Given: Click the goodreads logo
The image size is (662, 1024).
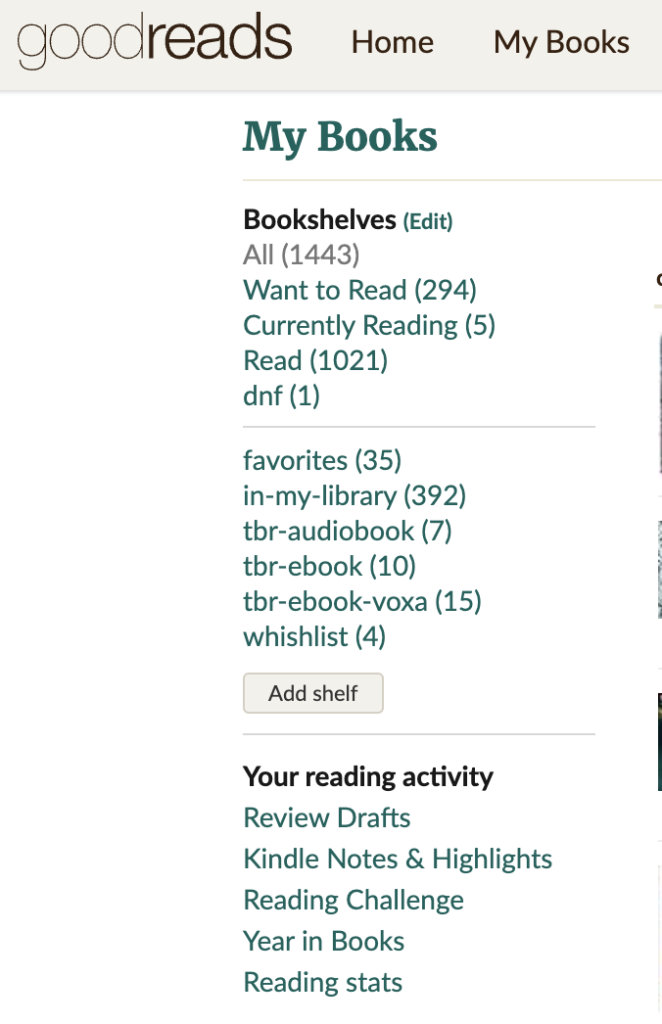Looking at the screenshot, I should point(155,40).
